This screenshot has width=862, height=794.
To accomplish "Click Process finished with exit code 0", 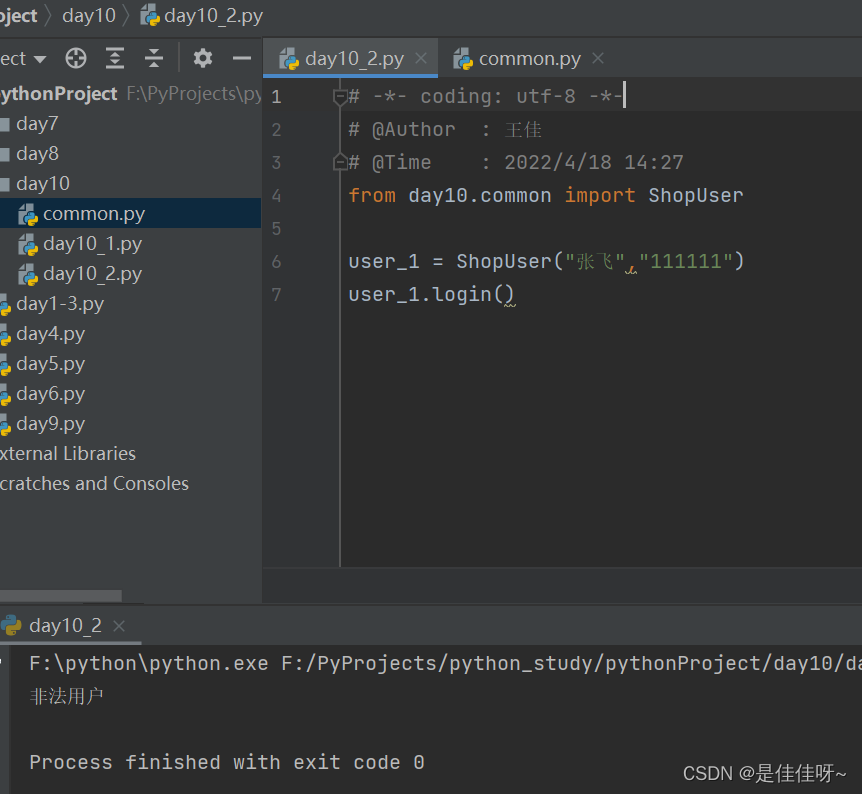I will 226,763.
